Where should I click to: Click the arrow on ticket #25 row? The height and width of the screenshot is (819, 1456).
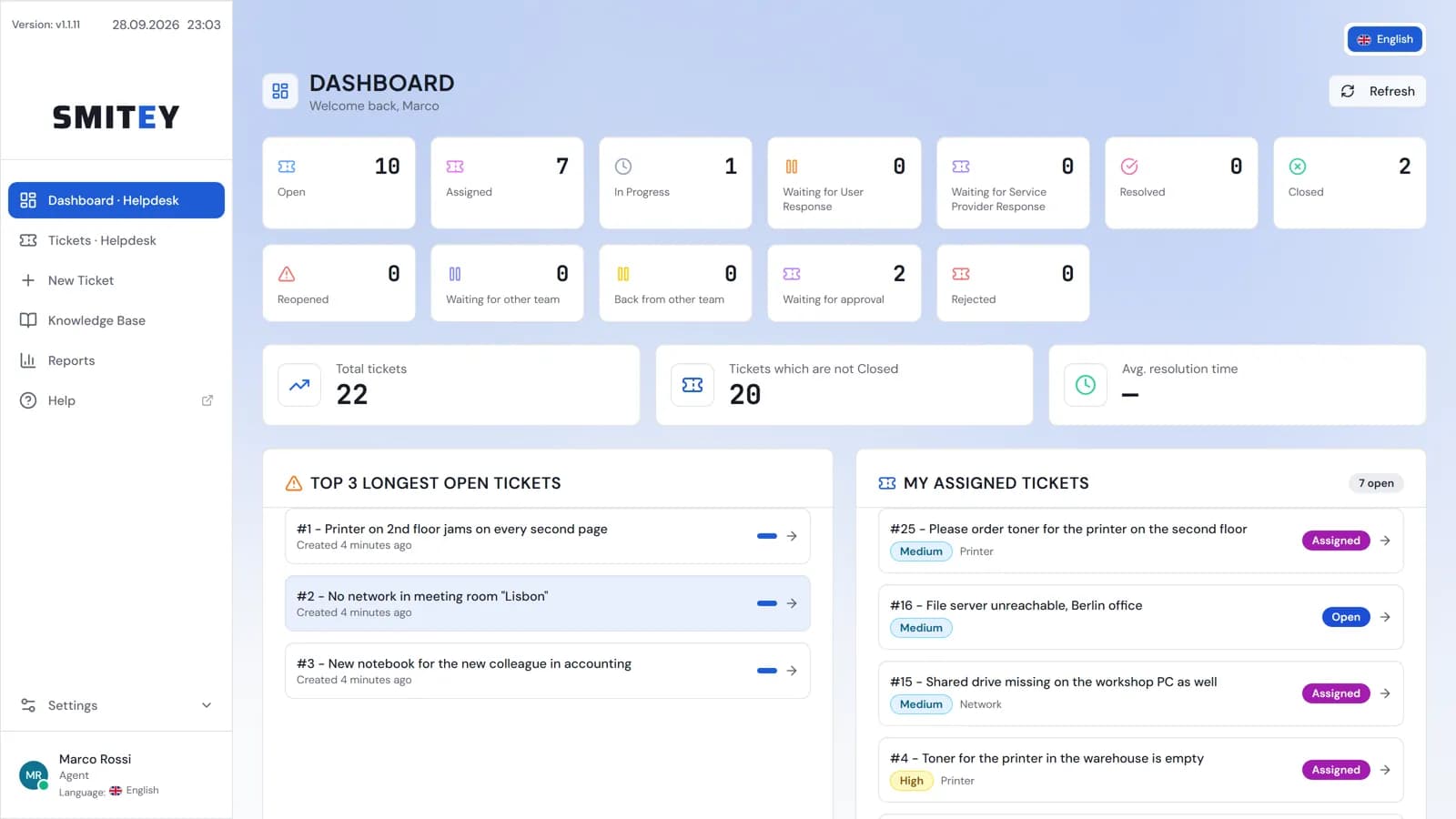(x=1385, y=541)
